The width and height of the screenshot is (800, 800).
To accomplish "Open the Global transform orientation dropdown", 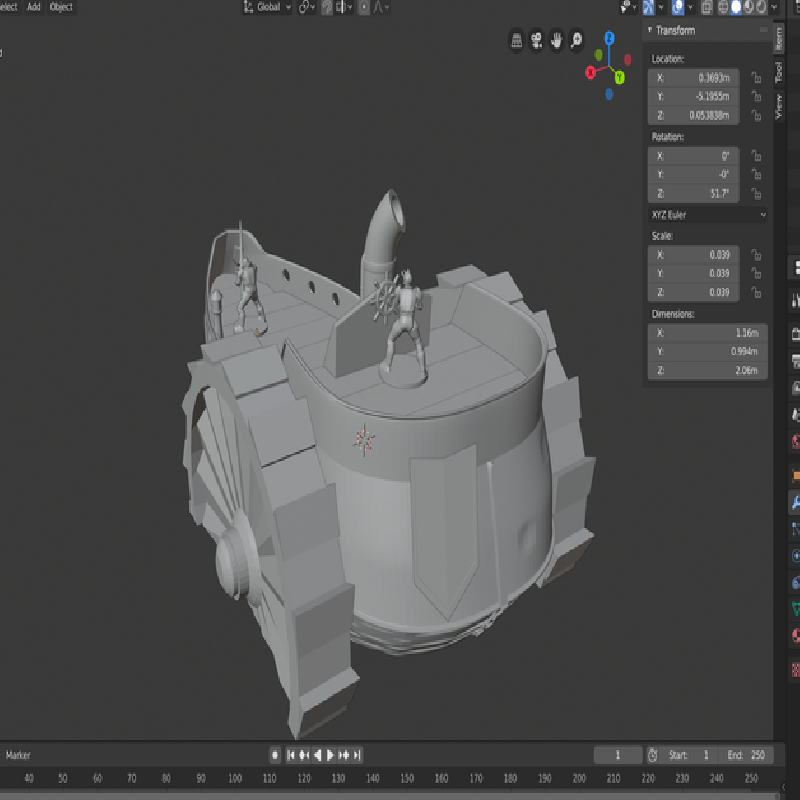I will [268, 7].
